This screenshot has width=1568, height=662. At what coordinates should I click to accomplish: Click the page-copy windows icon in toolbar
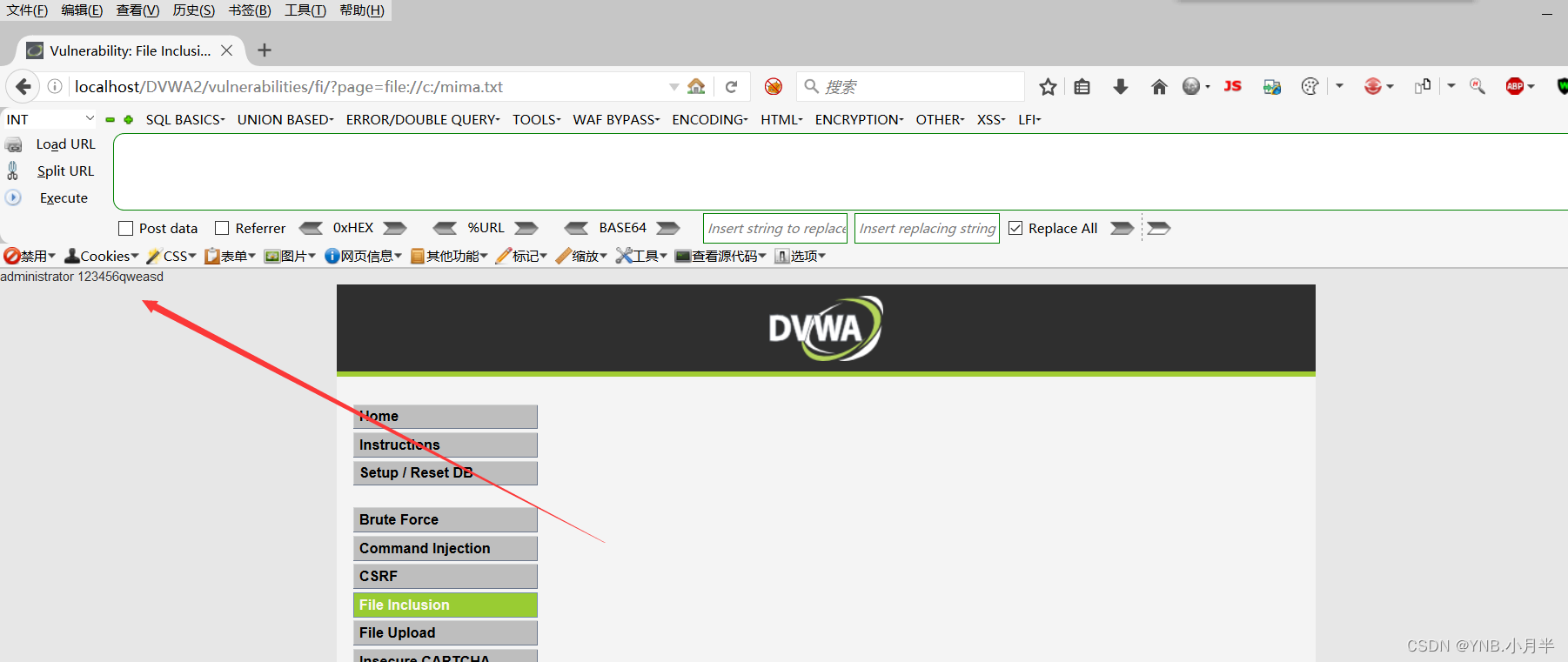click(1423, 86)
